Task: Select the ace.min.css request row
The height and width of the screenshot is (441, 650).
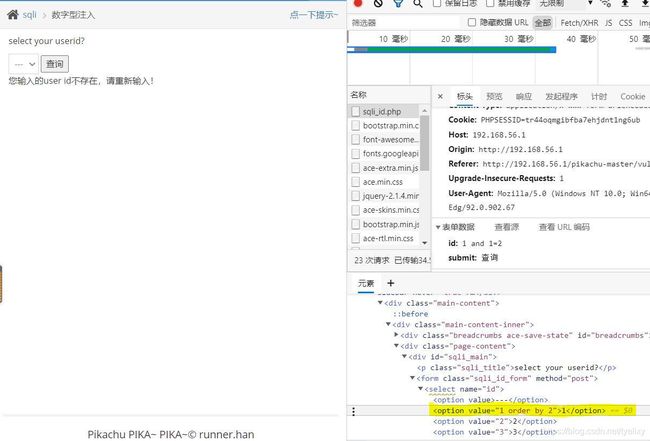Action: [385, 182]
